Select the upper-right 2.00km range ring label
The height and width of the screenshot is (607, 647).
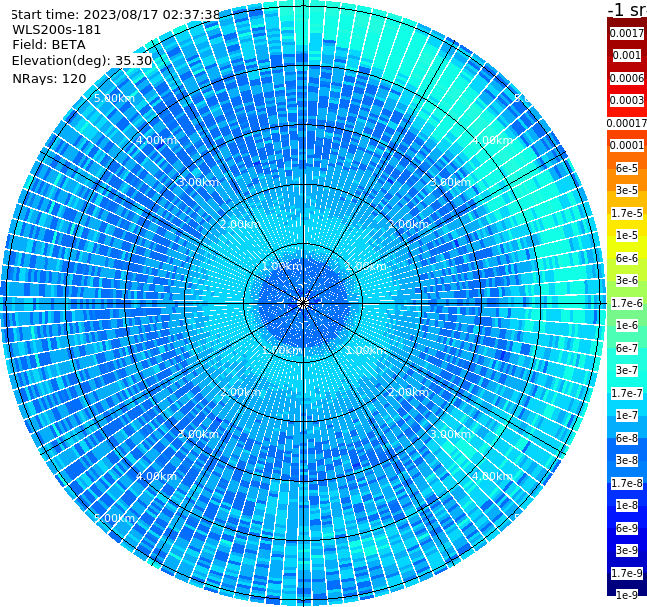408,224
